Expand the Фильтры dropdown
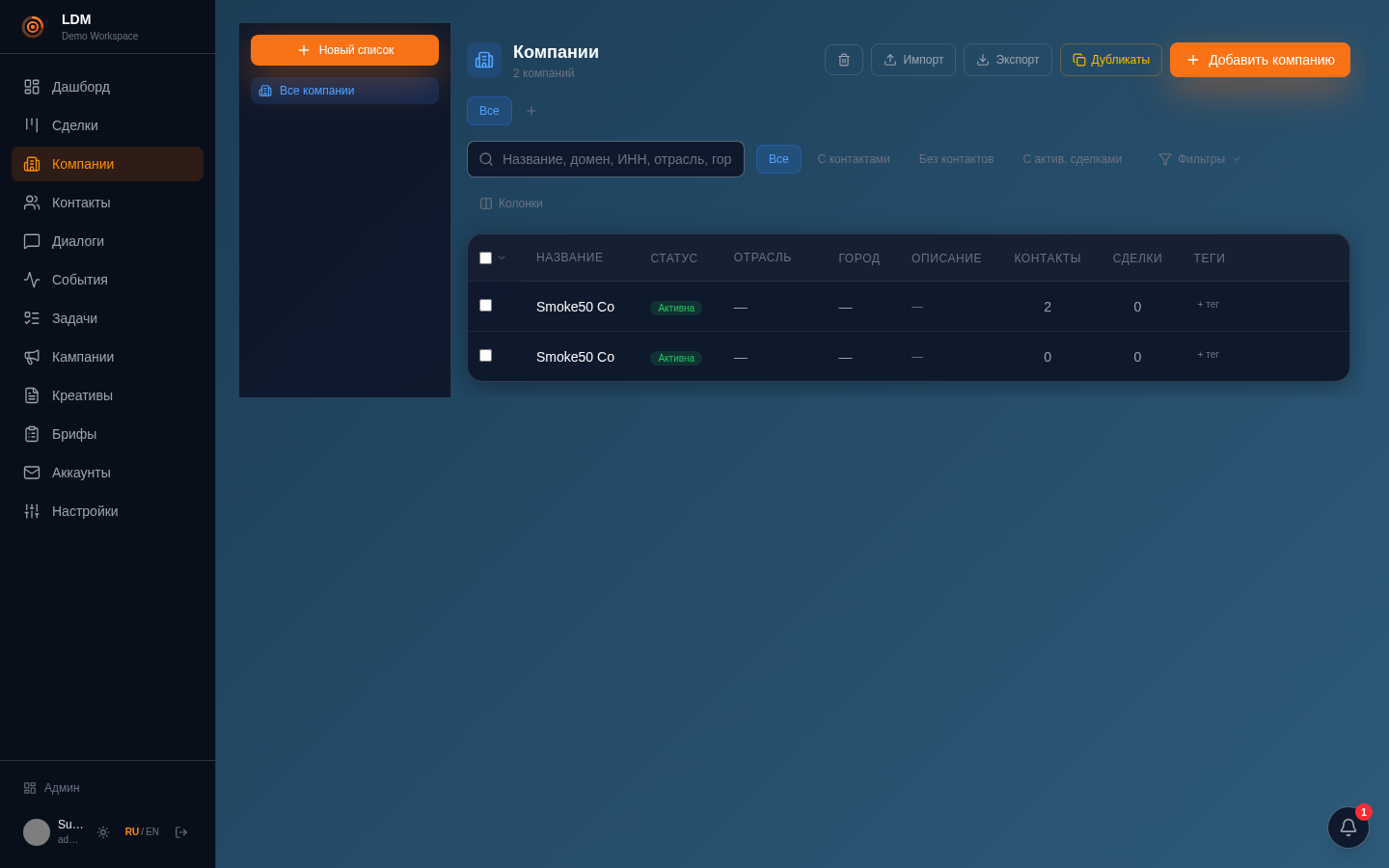The image size is (1389, 868). tap(1200, 159)
